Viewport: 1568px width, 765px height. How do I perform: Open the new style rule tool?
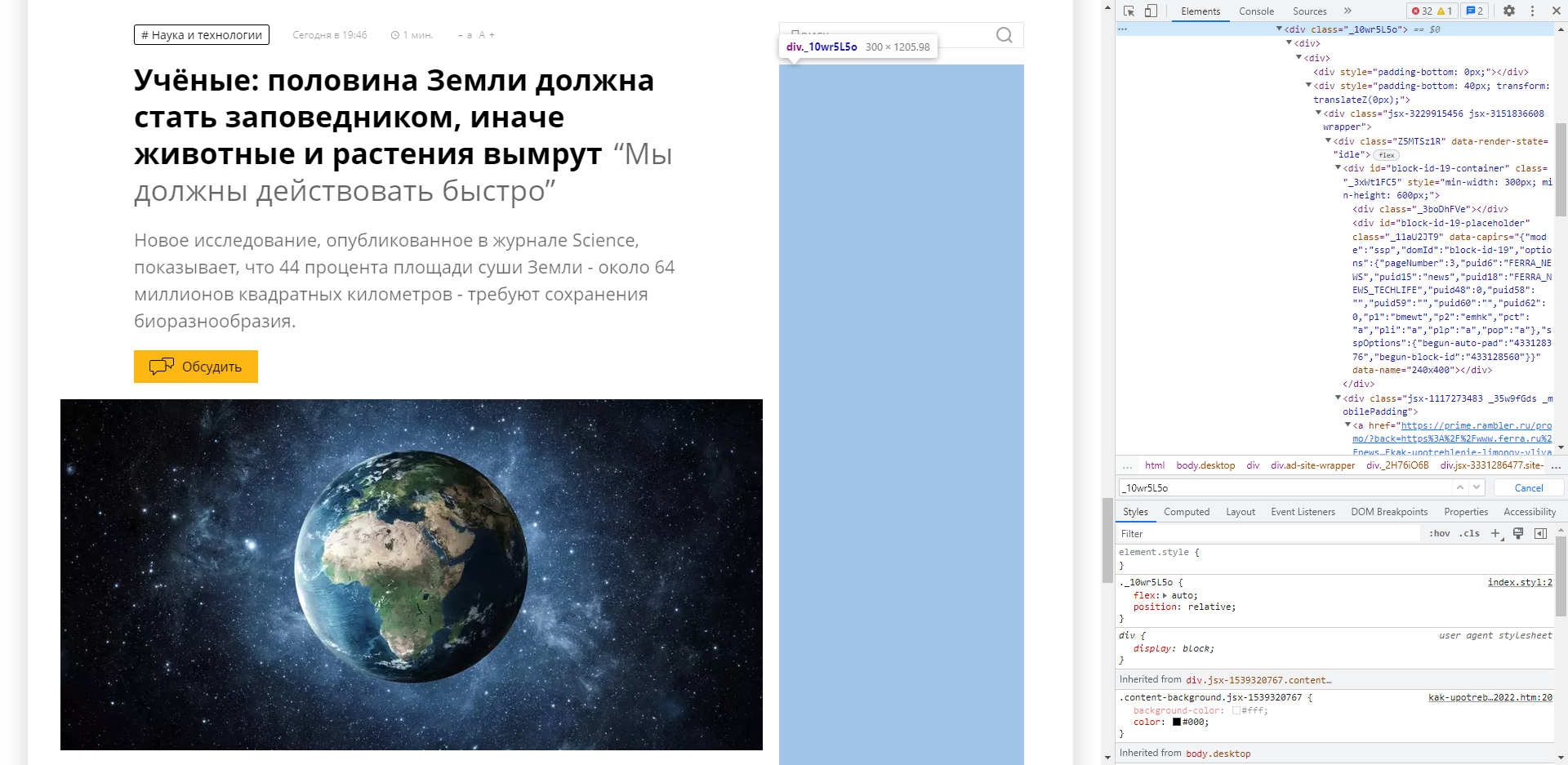pyautogui.click(x=1496, y=533)
